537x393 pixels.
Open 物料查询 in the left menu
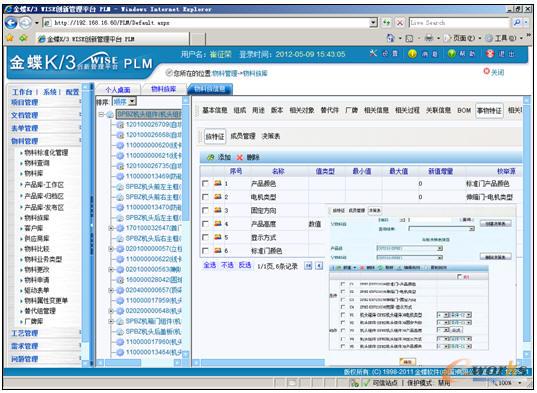point(37,163)
